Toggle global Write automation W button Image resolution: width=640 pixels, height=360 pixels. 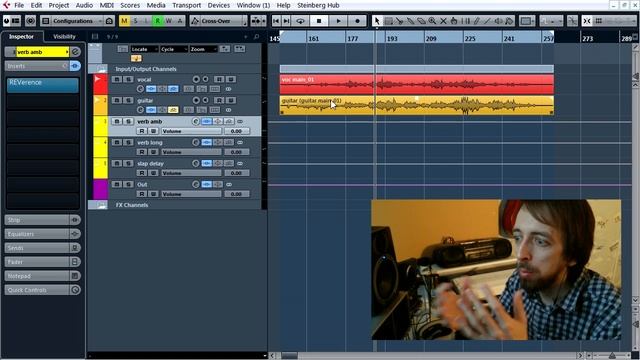(x=169, y=21)
